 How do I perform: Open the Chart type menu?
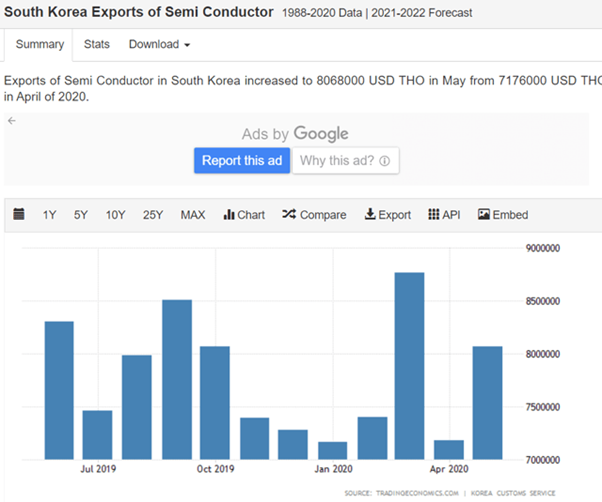(x=244, y=215)
